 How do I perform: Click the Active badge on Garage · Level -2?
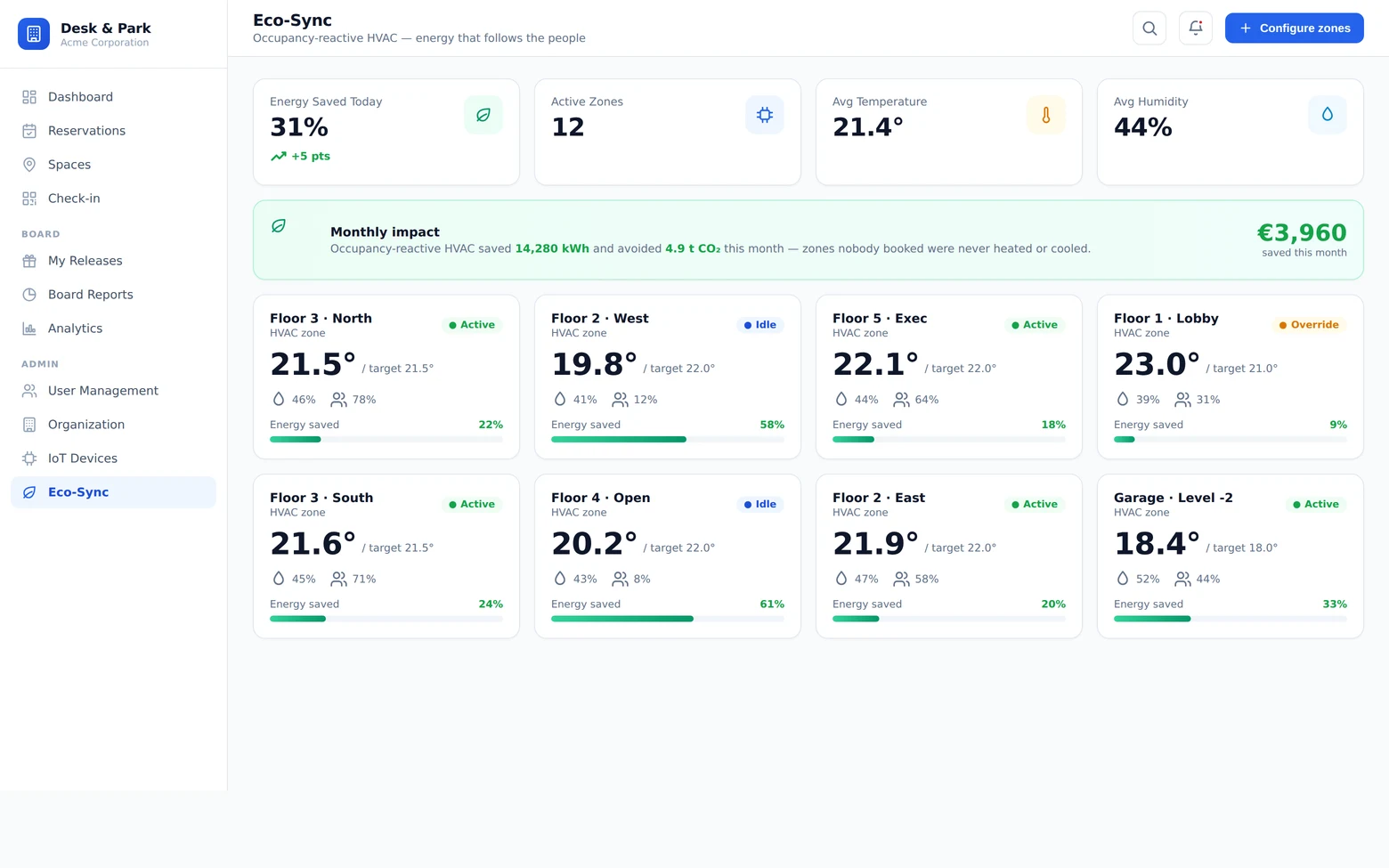pyautogui.click(x=1316, y=505)
